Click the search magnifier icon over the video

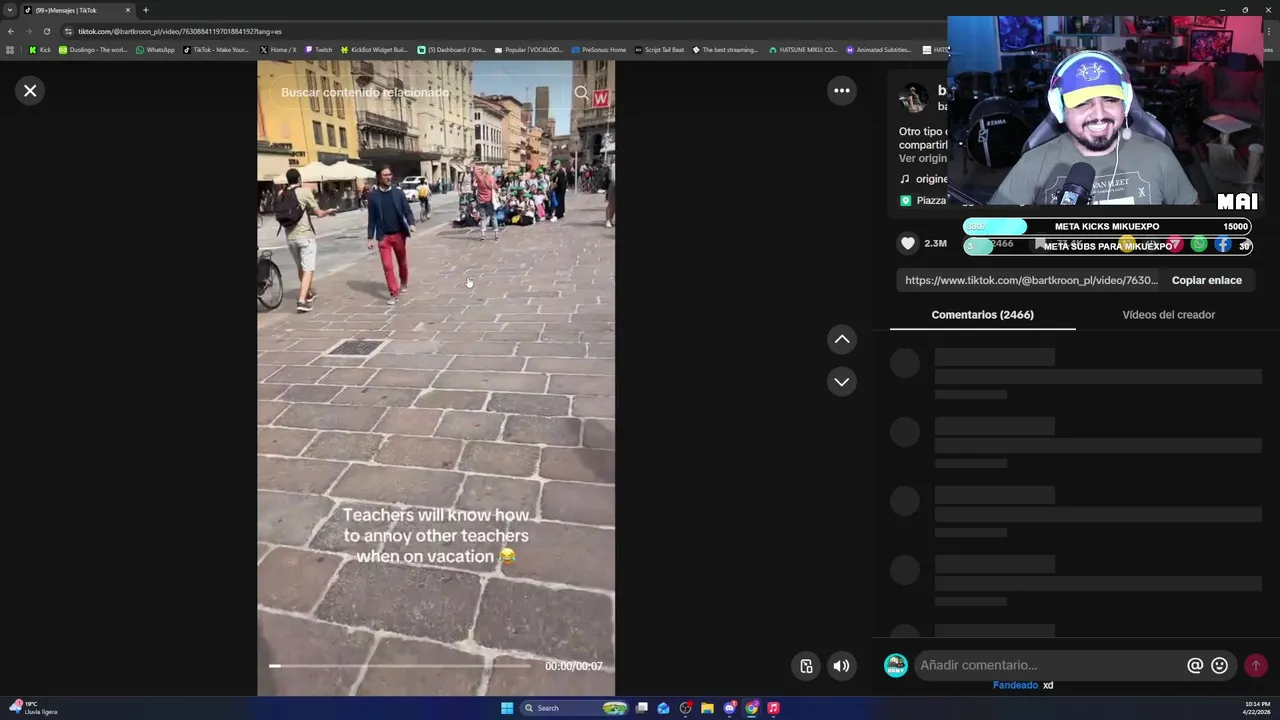click(x=582, y=93)
